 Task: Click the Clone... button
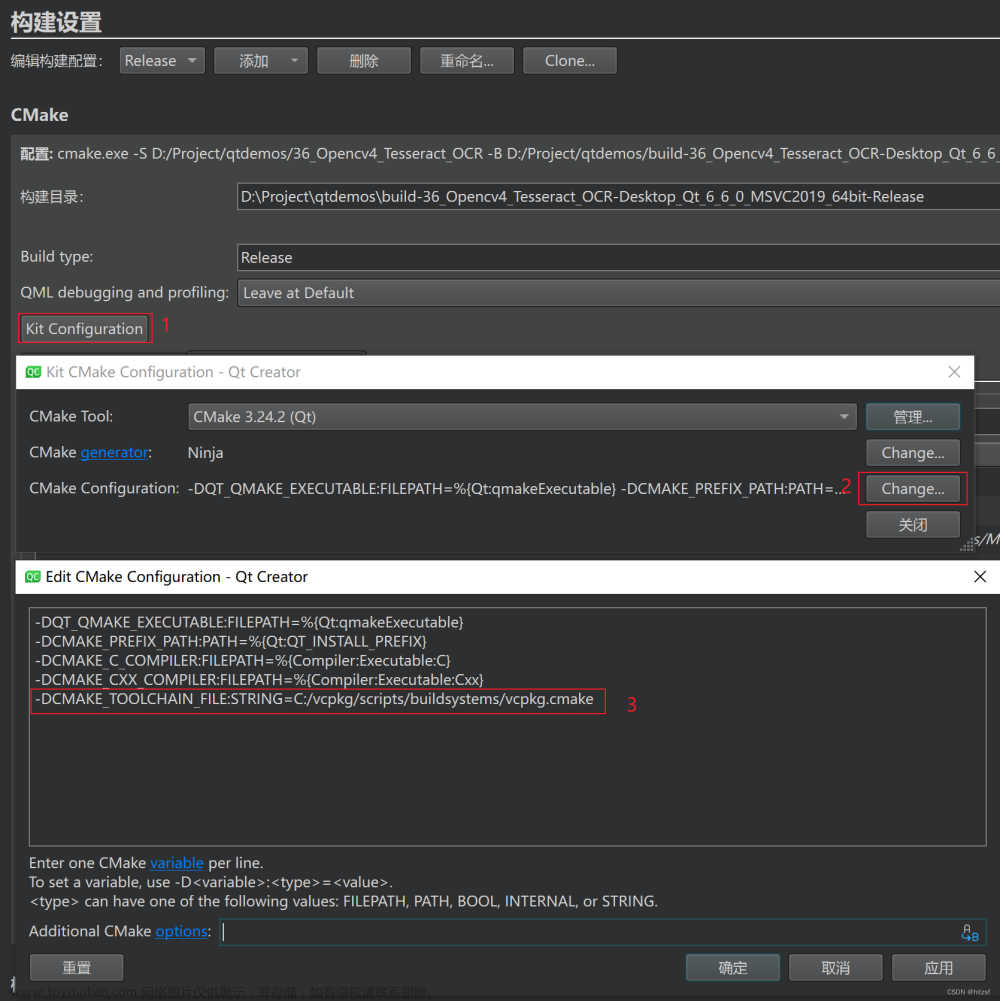[570, 61]
